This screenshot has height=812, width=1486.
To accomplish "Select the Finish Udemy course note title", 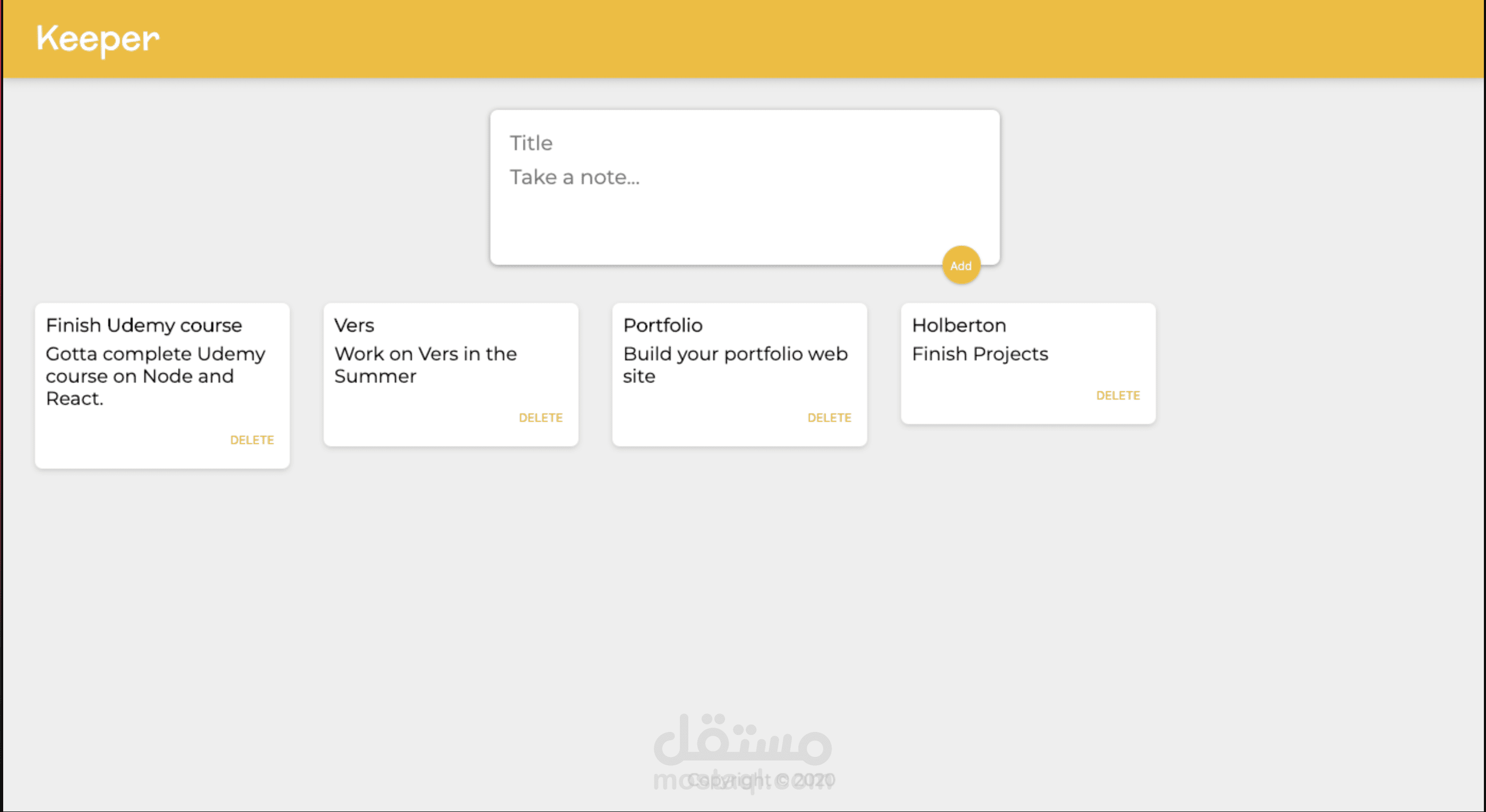I will point(144,325).
